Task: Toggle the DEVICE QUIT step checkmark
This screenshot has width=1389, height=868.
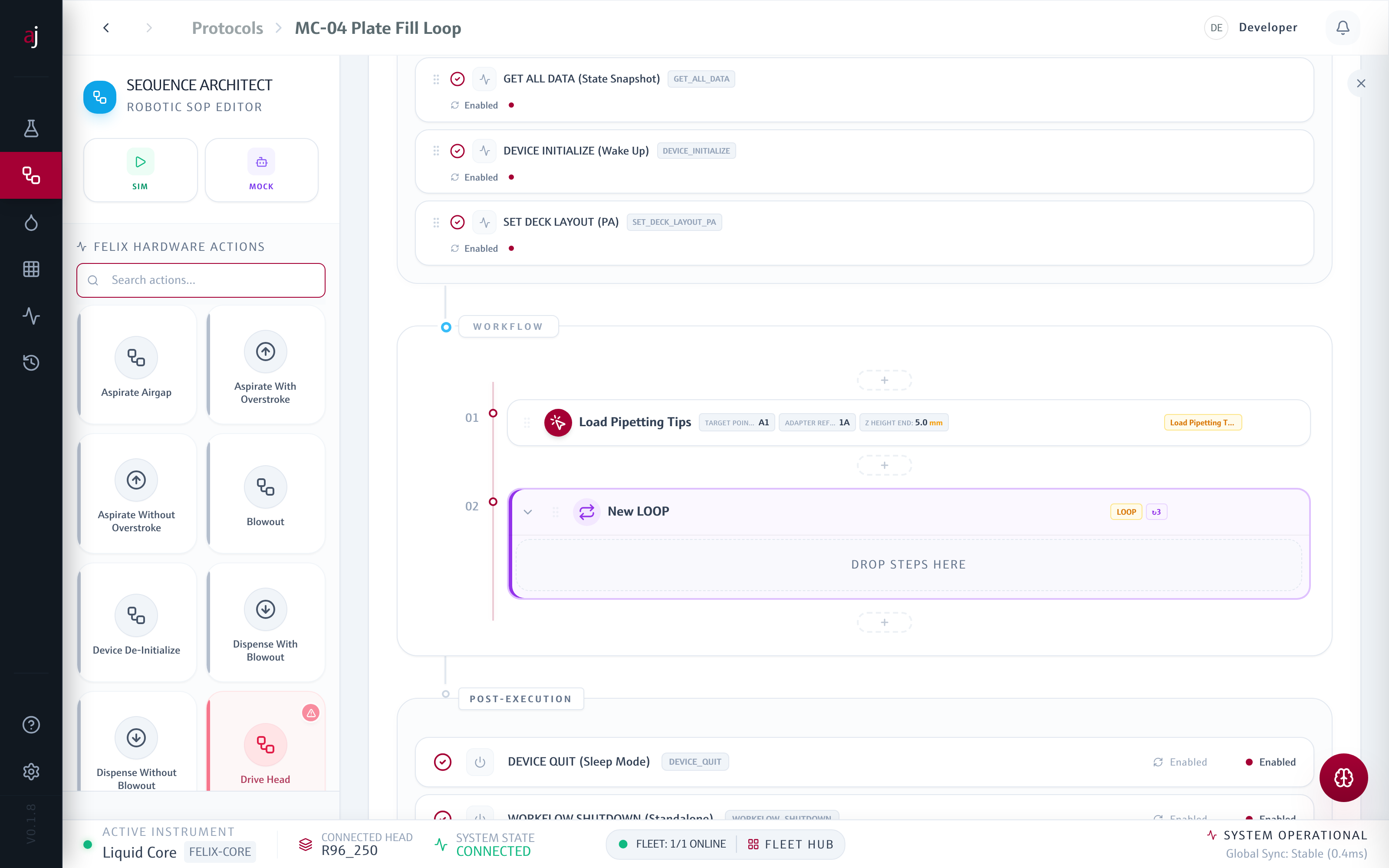Action: (443, 762)
